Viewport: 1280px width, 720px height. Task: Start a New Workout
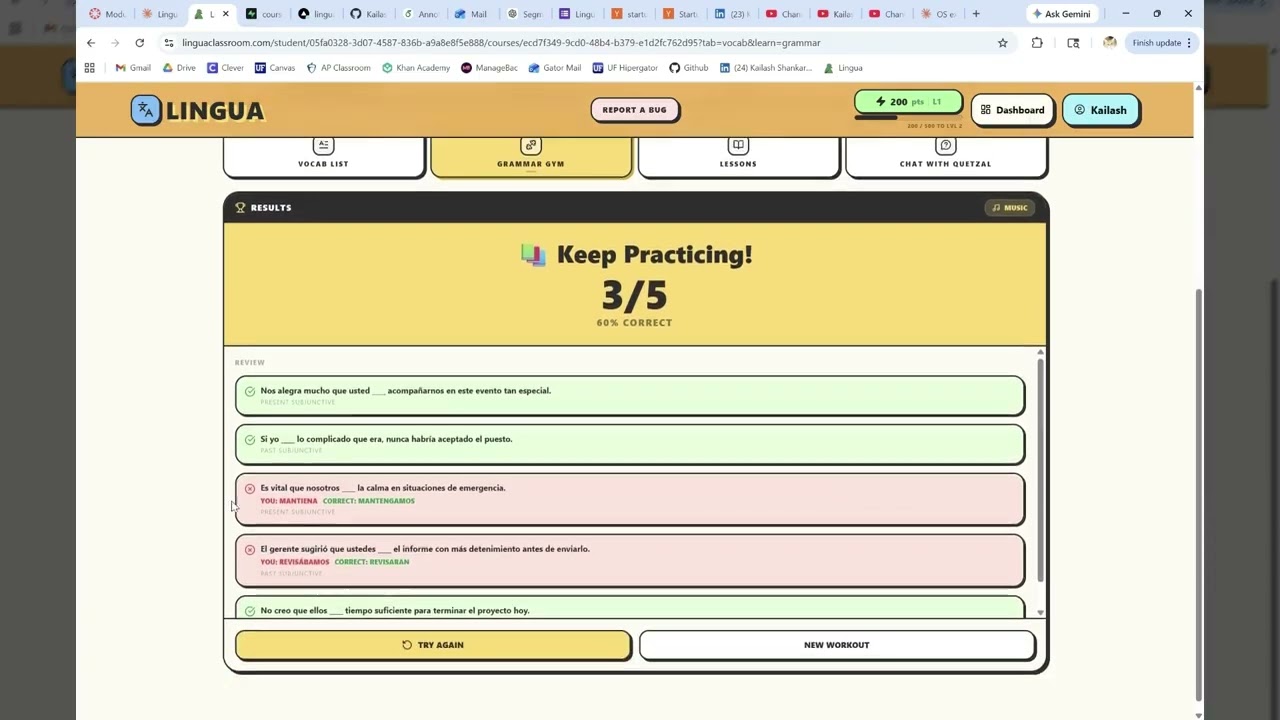coord(836,645)
